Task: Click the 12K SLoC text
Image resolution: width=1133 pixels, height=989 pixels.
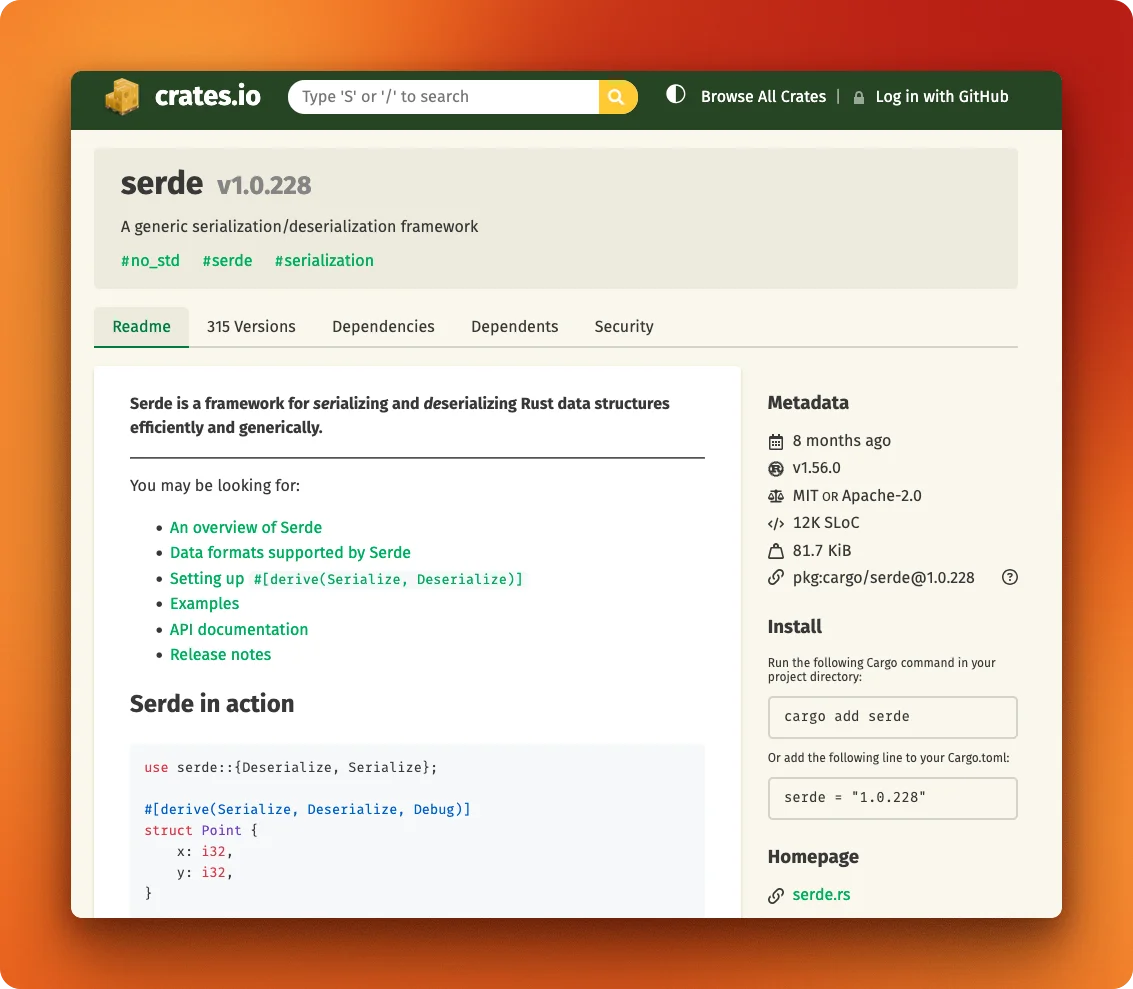Action: pyautogui.click(x=826, y=523)
